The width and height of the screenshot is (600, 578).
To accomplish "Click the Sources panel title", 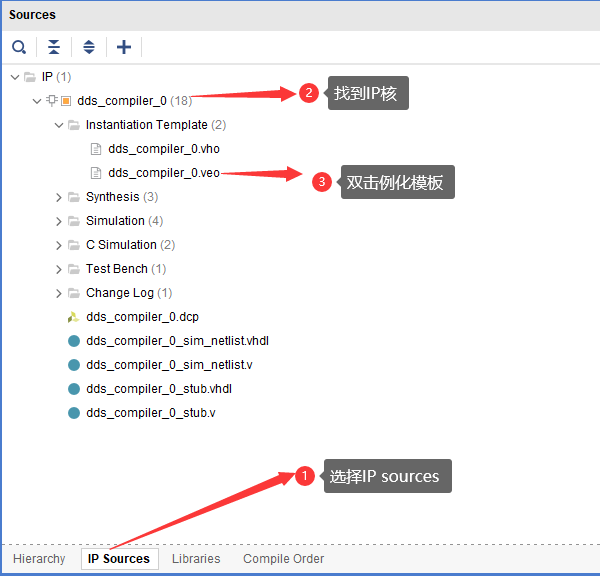I will 32,15.
